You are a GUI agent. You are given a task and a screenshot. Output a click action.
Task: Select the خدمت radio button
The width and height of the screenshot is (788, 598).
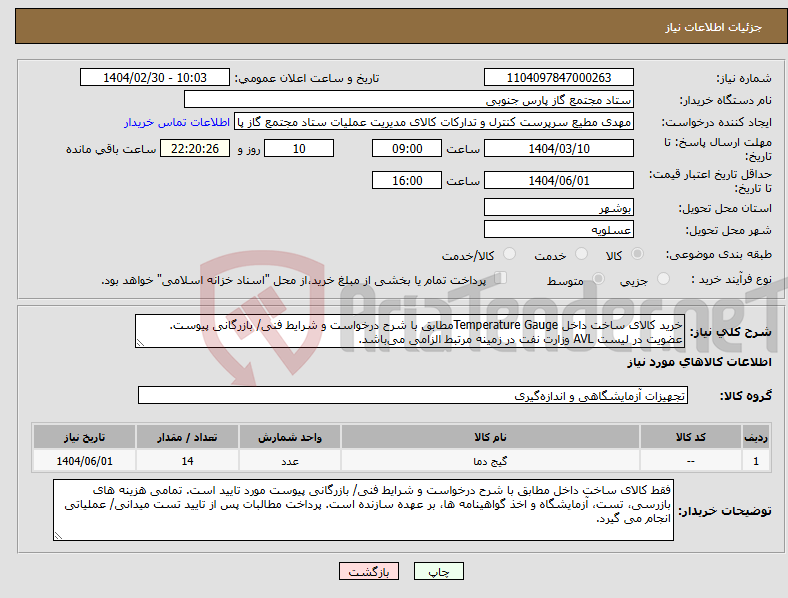[581, 254]
